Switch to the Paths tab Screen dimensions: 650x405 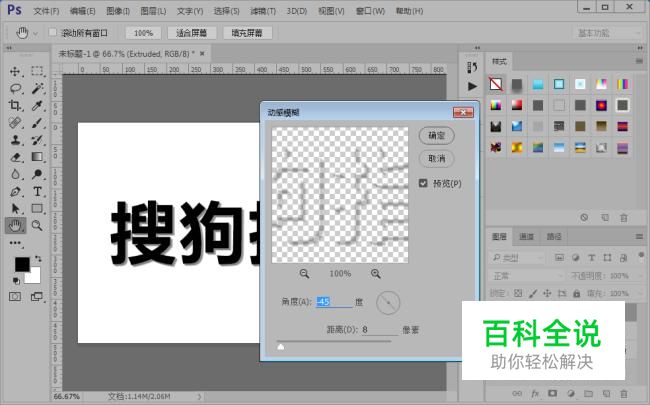(554, 237)
